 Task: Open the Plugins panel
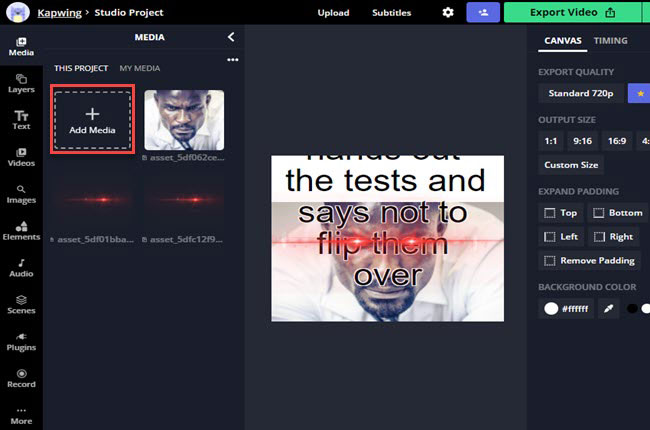(21, 342)
